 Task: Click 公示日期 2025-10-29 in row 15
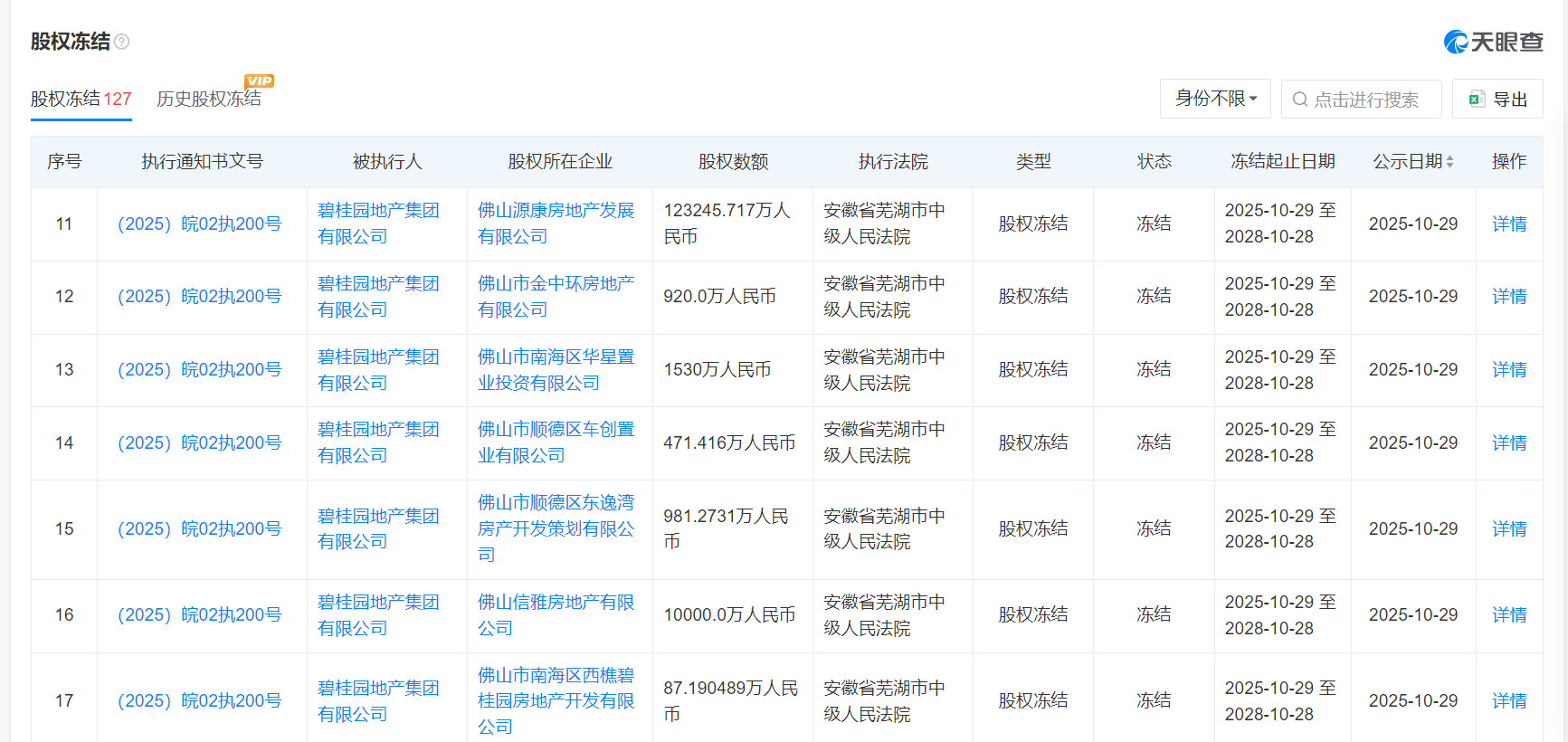pyautogui.click(x=1413, y=529)
